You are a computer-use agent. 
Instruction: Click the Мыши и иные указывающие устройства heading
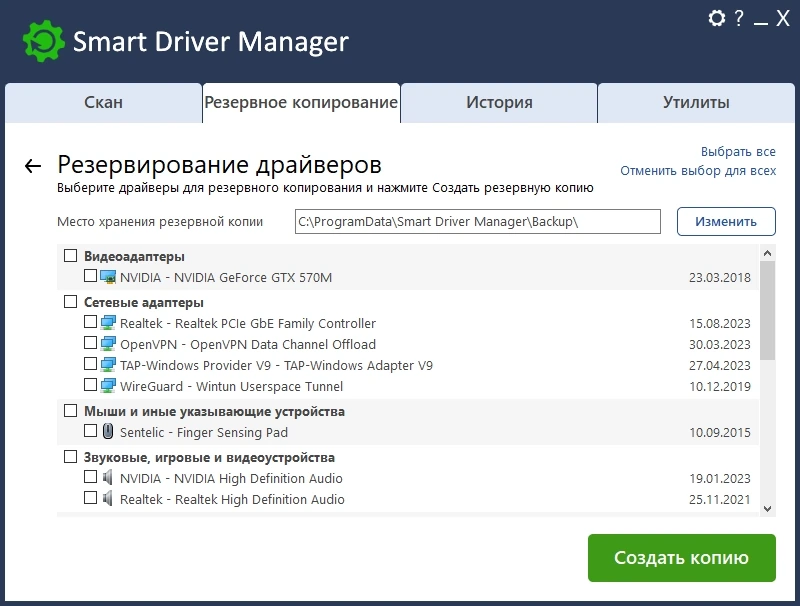coord(214,411)
